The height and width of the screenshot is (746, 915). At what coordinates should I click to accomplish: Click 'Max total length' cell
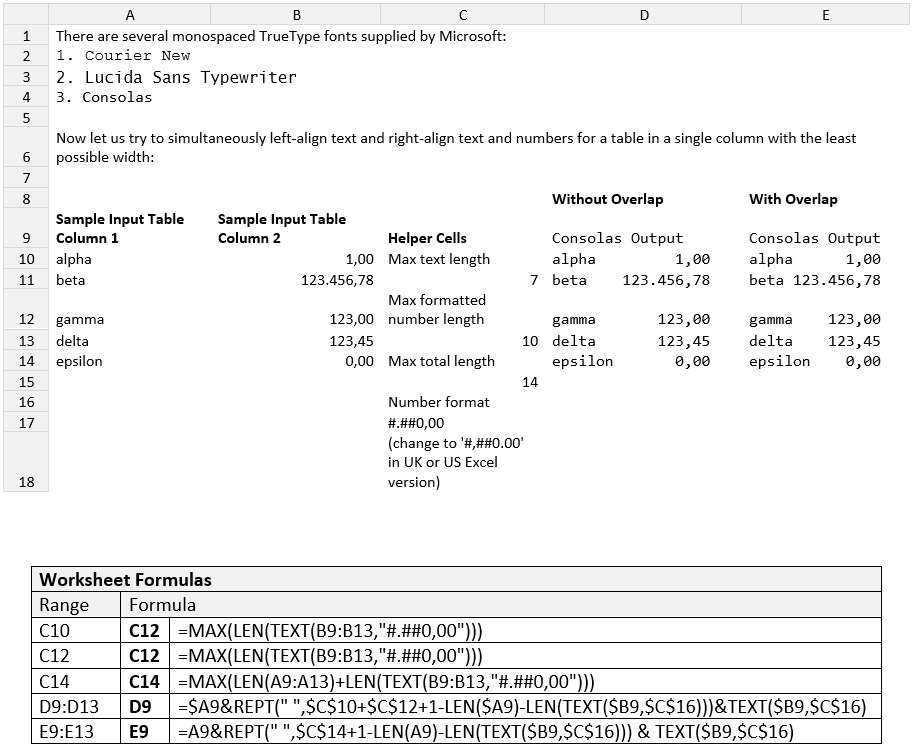coord(441,361)
